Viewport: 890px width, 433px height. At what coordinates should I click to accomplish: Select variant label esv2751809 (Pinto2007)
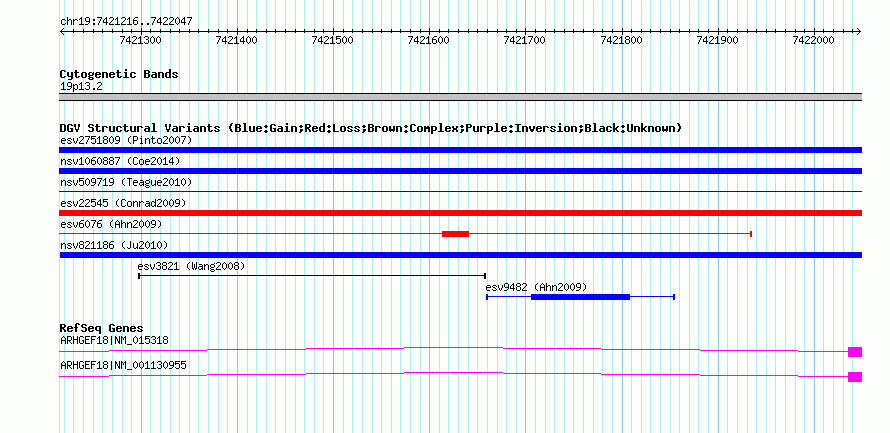[x=126, y=140]
